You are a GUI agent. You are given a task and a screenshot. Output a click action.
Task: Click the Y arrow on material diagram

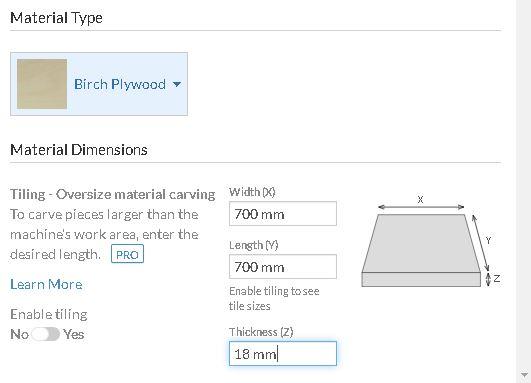click(x=481, y=242)
